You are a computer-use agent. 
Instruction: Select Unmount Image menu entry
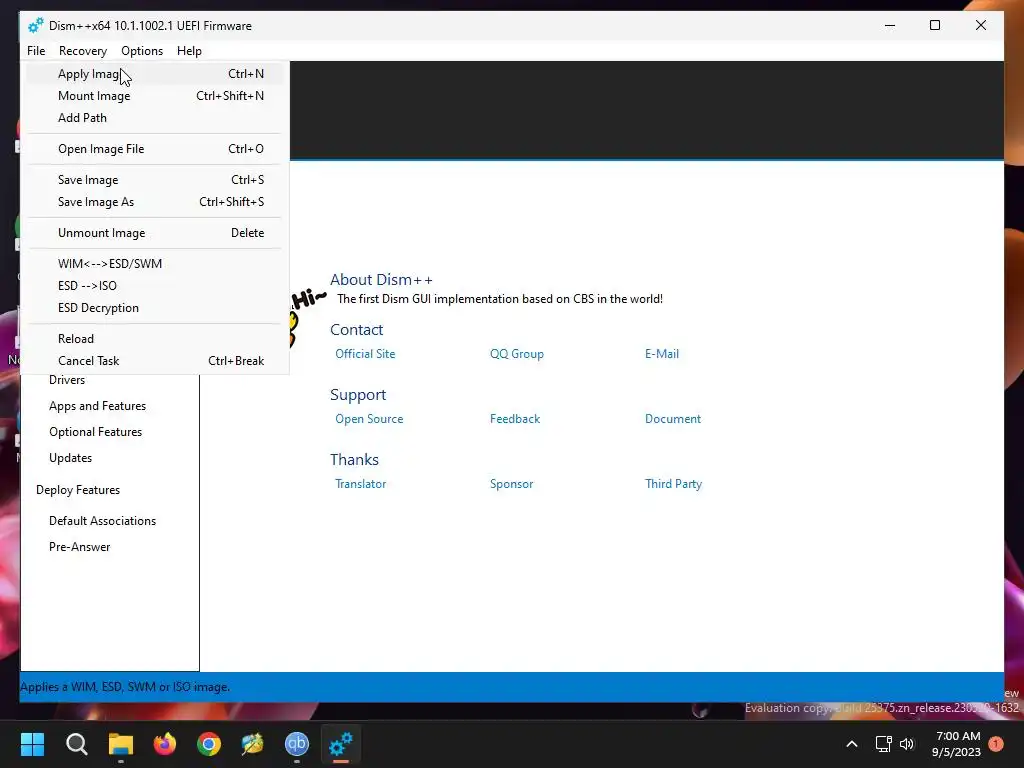(155, 232)
